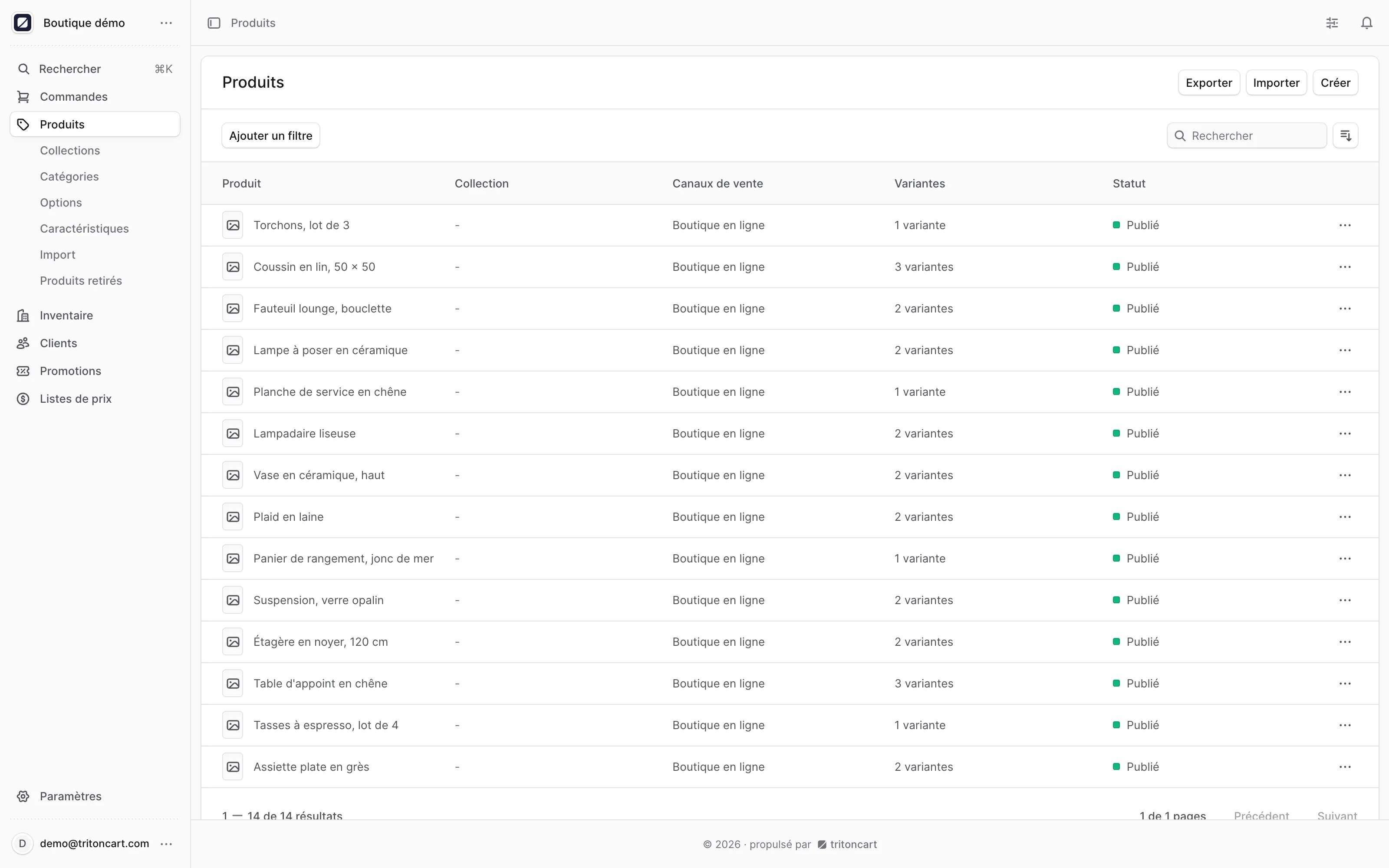Select the Table d'appoint en chêne product

(x=320, y=684)
